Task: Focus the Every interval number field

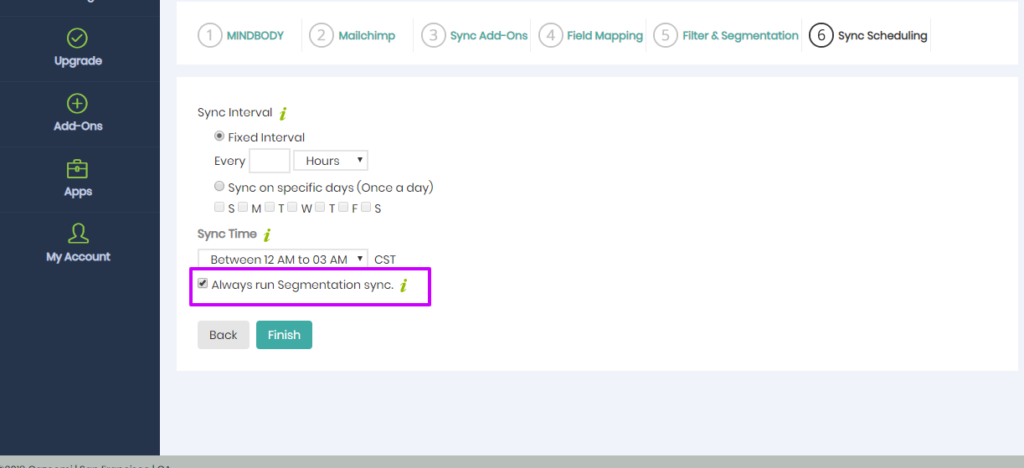Action: (270, 160)
